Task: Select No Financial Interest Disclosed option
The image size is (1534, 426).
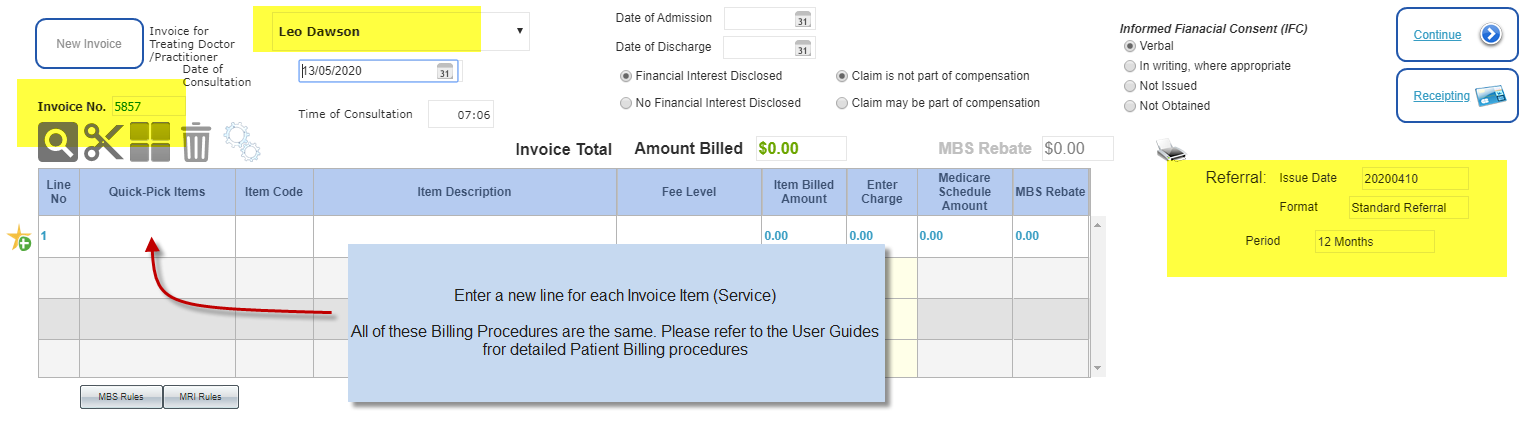Action: tap(626, 103)
